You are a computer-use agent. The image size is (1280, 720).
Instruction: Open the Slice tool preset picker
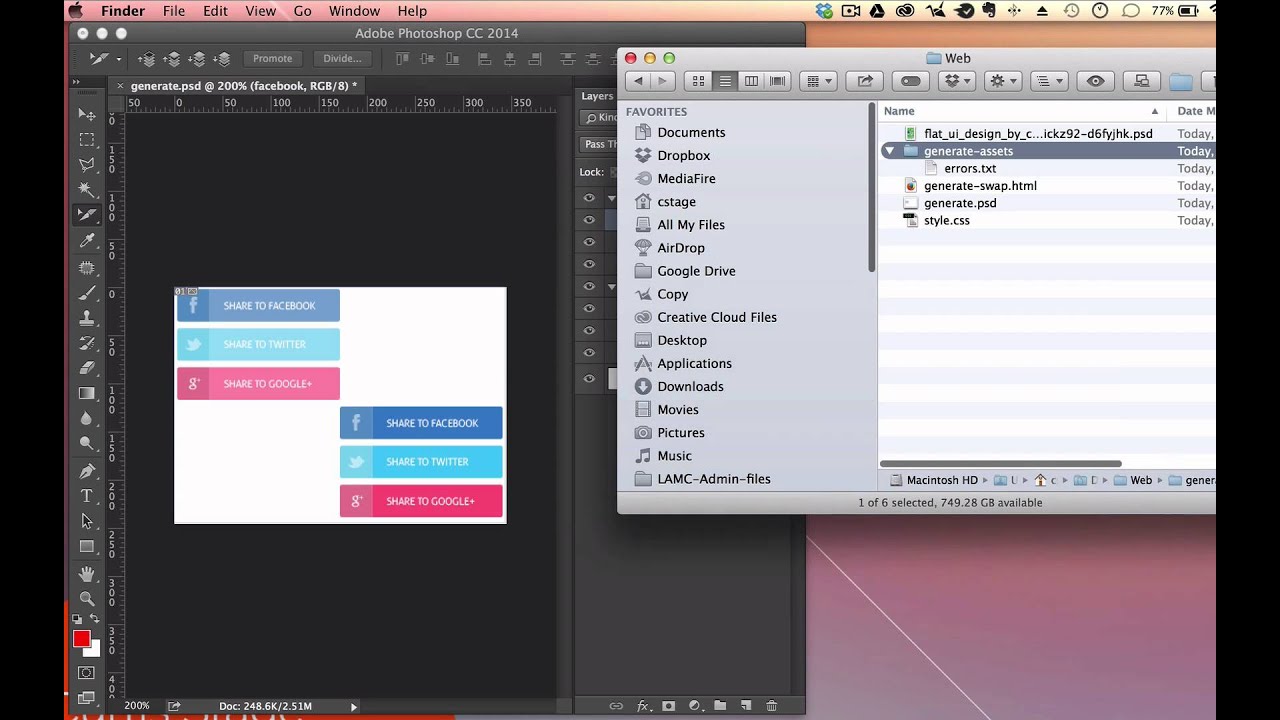point(104,58)
